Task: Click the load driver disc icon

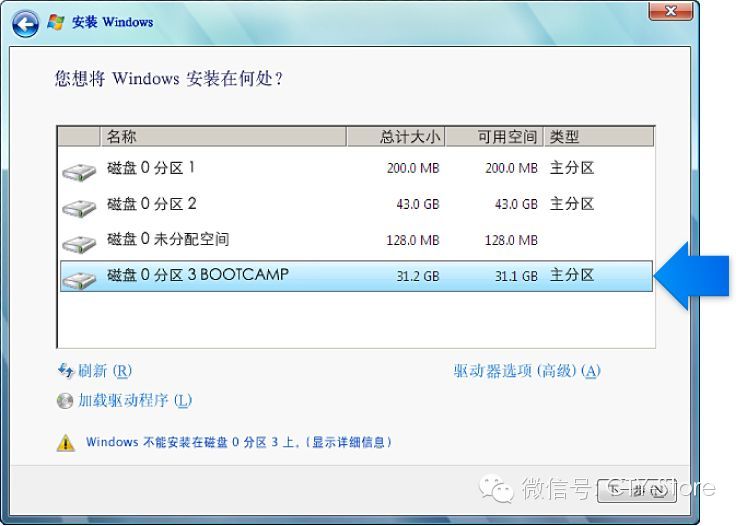Action: click(66, 401)
